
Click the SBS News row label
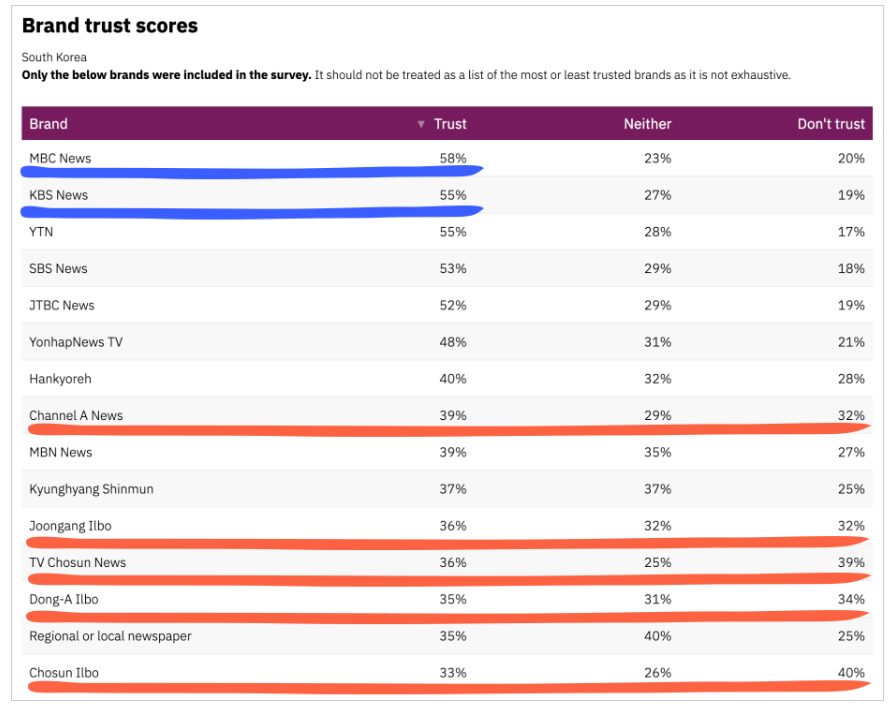59,268
